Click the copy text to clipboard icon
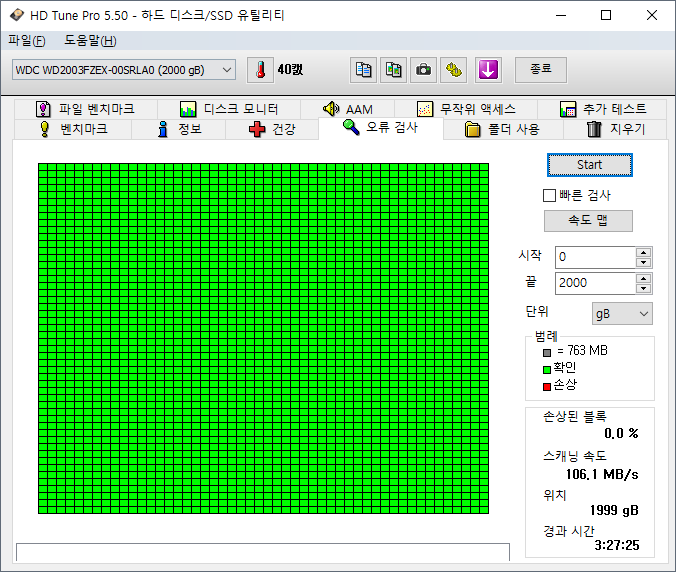Viewport: 676px width, 572px height. 363,70
